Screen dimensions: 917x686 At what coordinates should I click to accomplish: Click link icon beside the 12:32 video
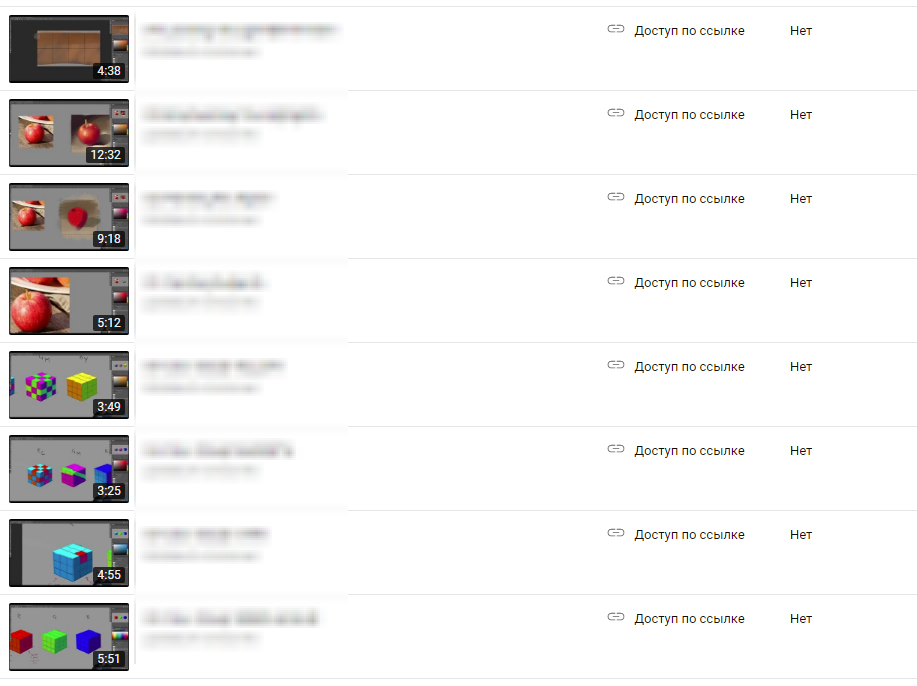point(616,113)
